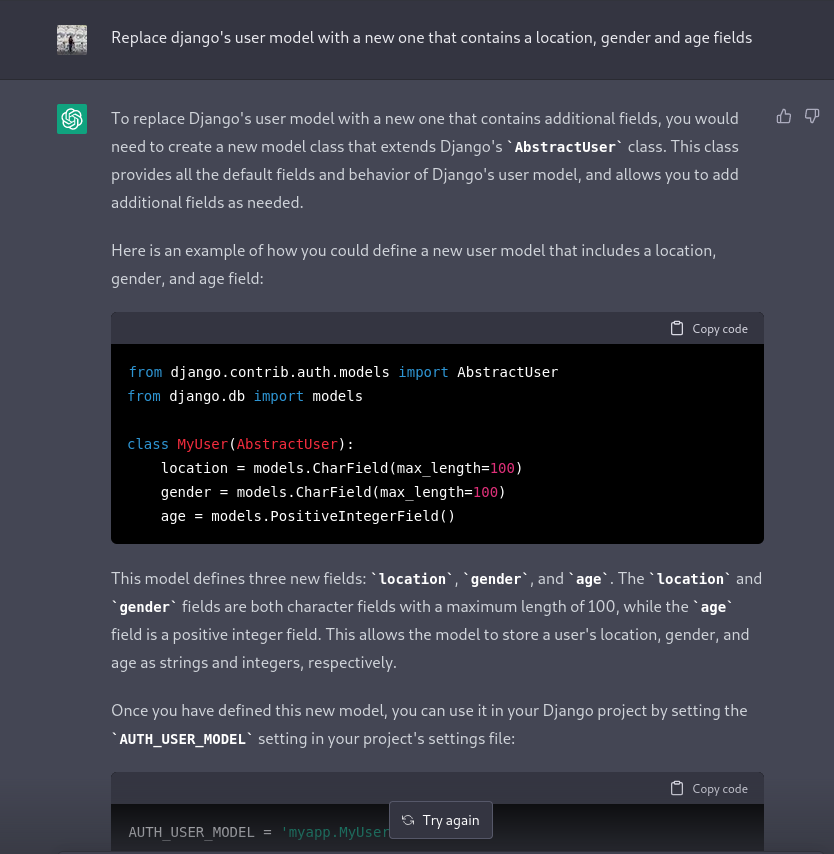834x854 pixels.
Task: Click the ChatGPT logo icon beside the response
Action: [x=72, y=119]
